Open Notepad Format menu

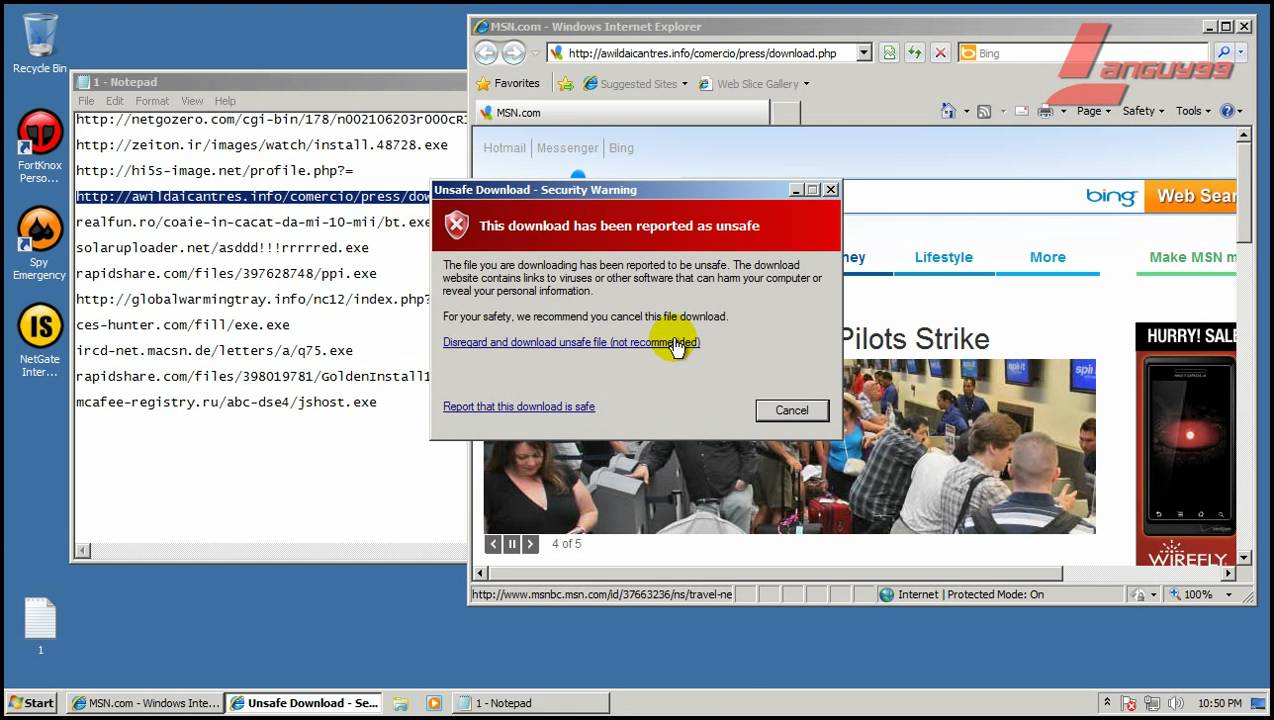(152, 101)
